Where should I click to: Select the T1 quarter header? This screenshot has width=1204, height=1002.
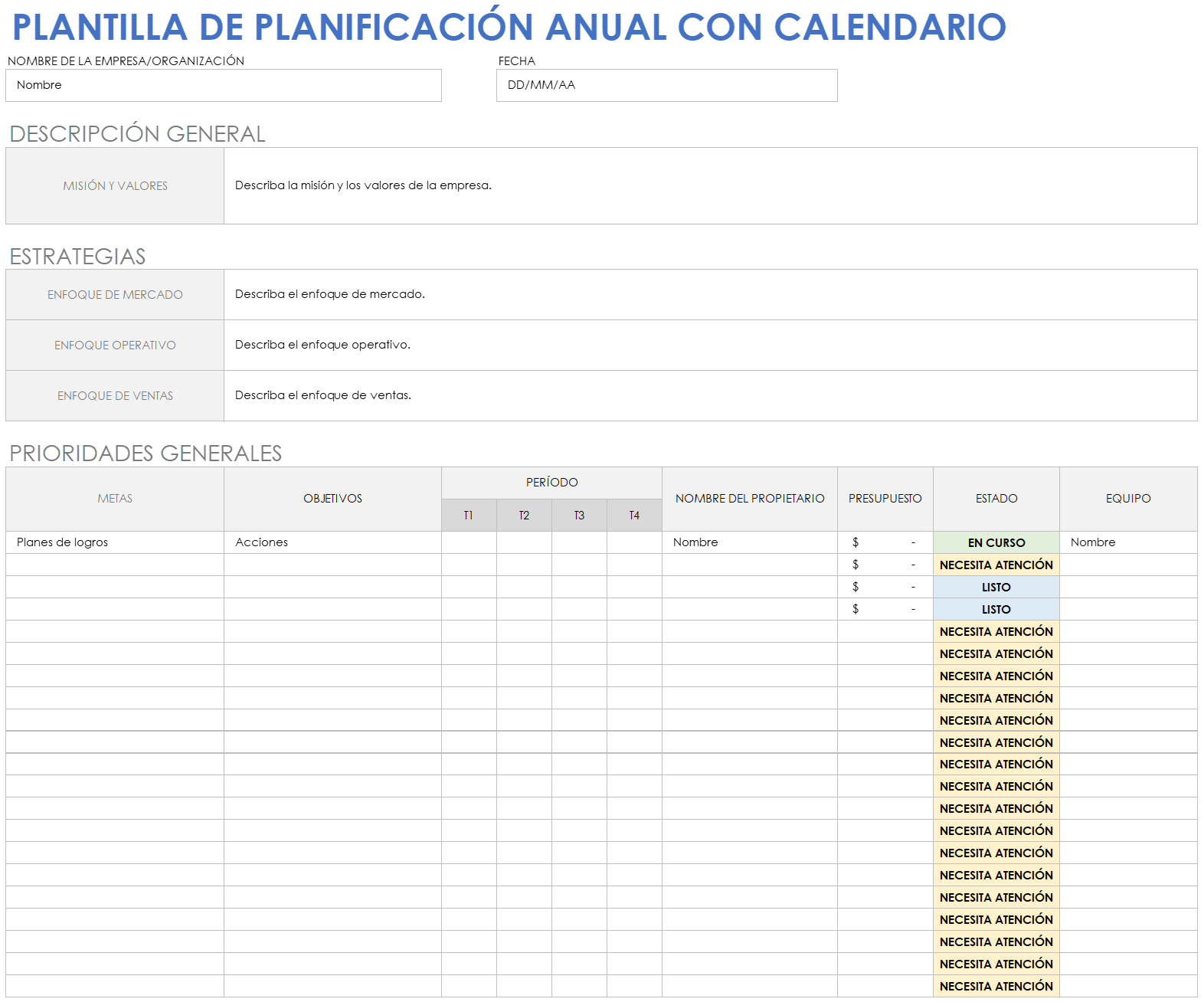click(x=469, y=516)
